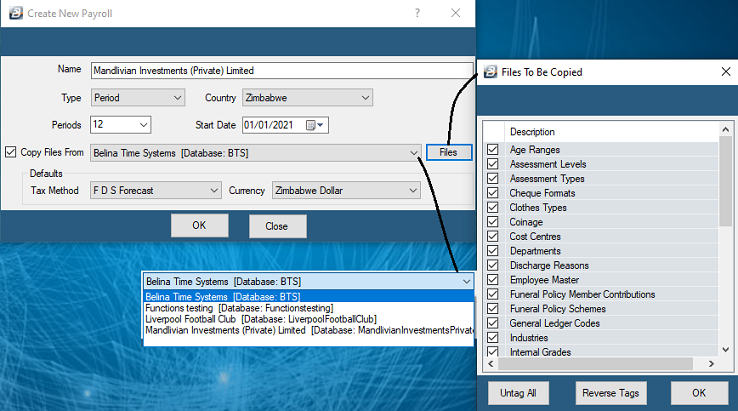The height and width of the screenshot is (411, 738).
Task: Click the General Ledger Codes row text
Action: [x=554, y=323]
